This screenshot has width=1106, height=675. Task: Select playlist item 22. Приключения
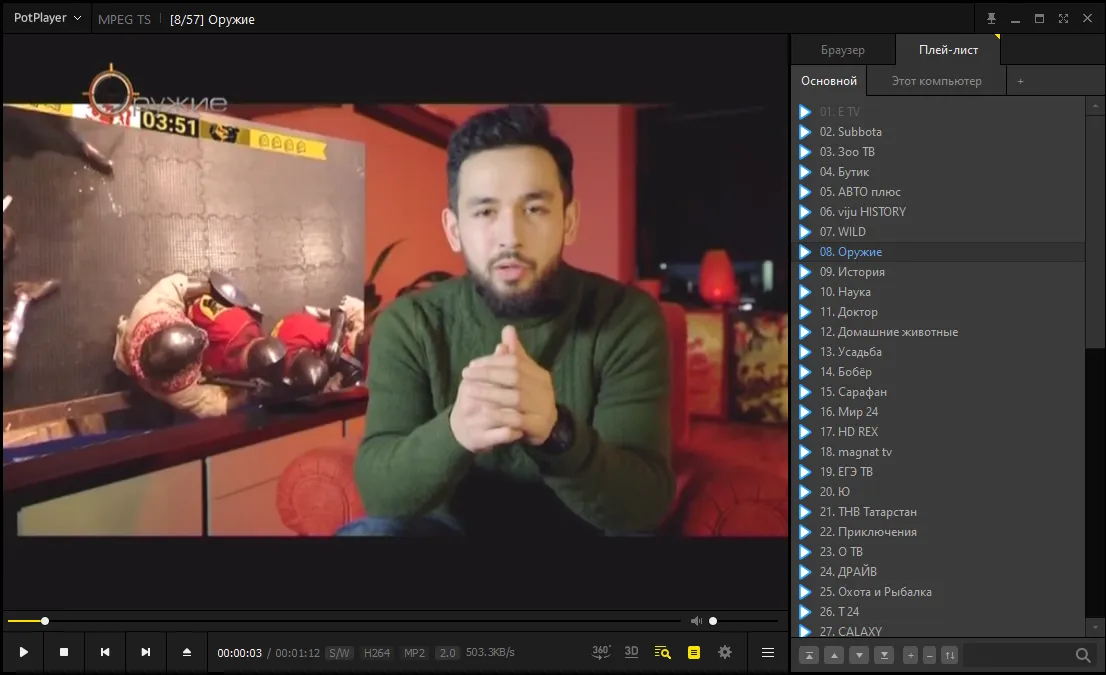coord(938,532)
